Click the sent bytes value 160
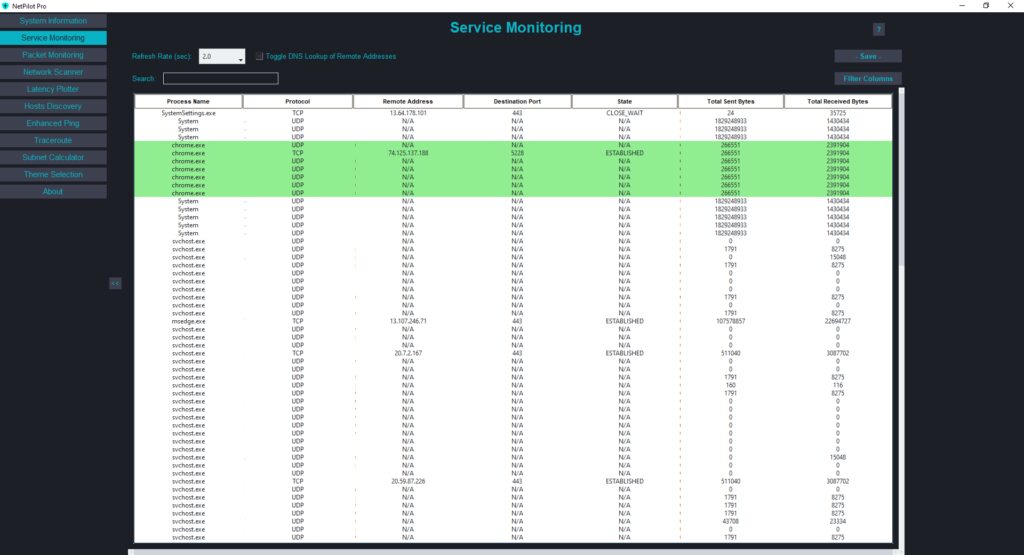Viewport: 1024px width, 555px height. (x=731, y=385)
